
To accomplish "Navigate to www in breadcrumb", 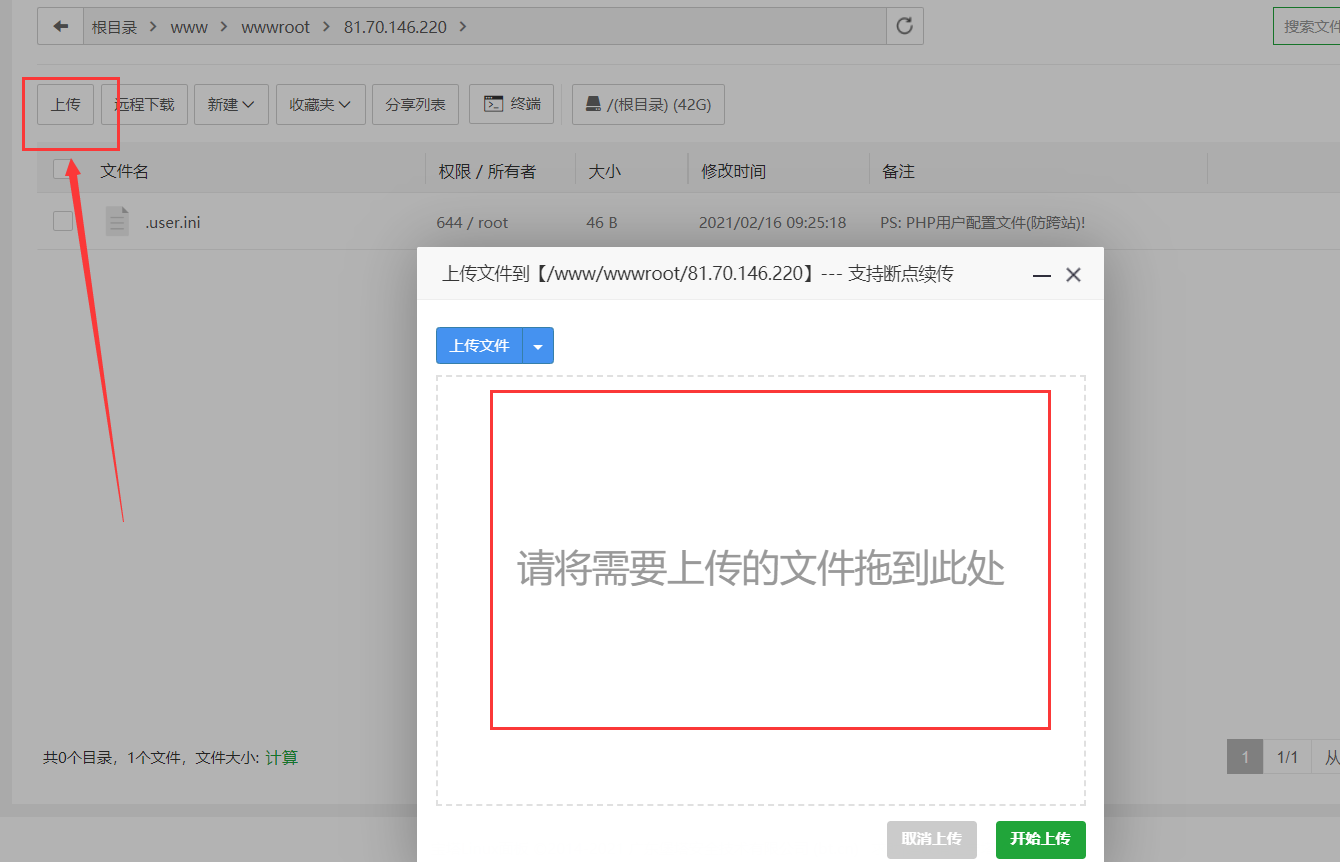I will 189,27.
